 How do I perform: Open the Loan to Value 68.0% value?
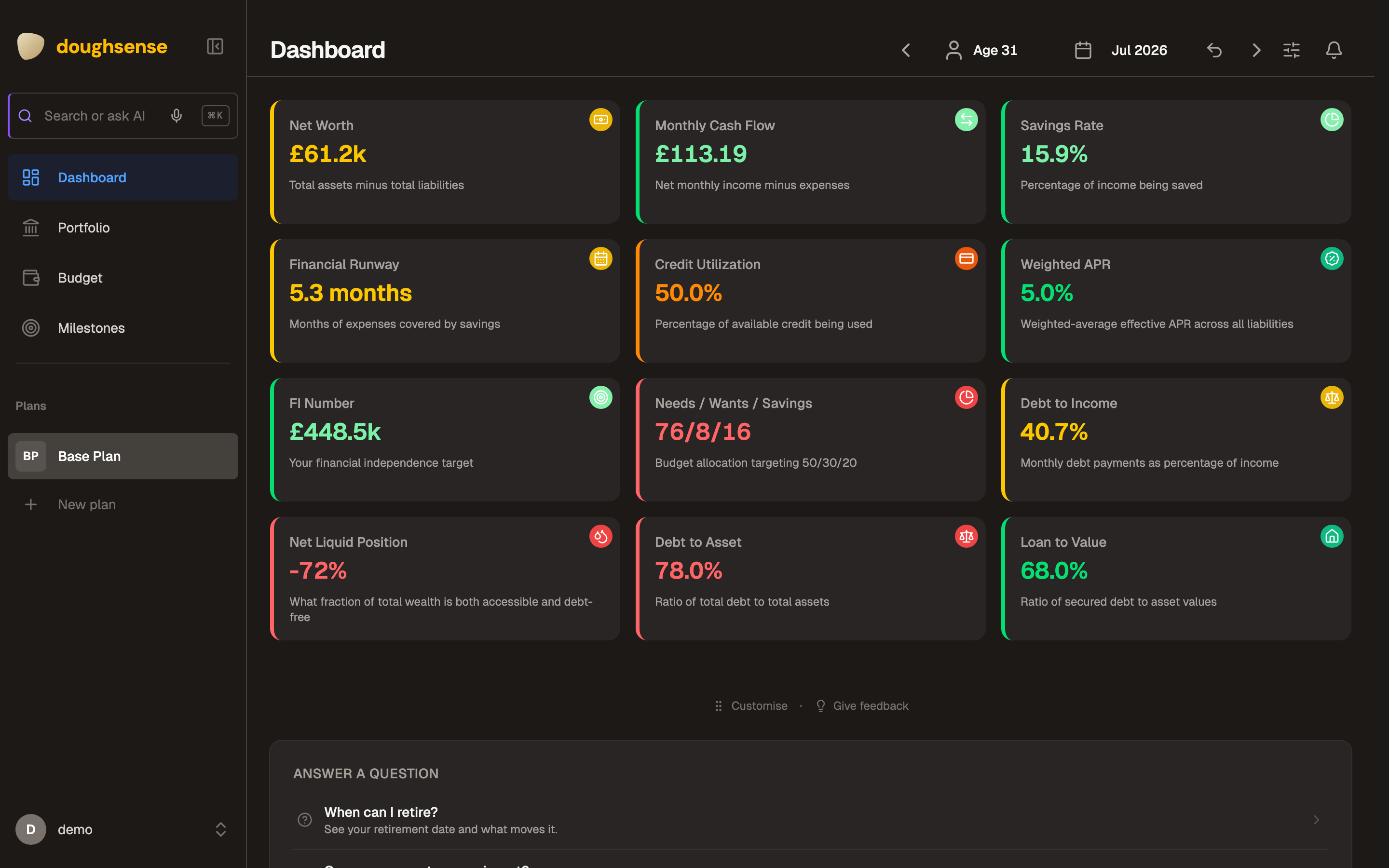click(x=1054, y=570)
